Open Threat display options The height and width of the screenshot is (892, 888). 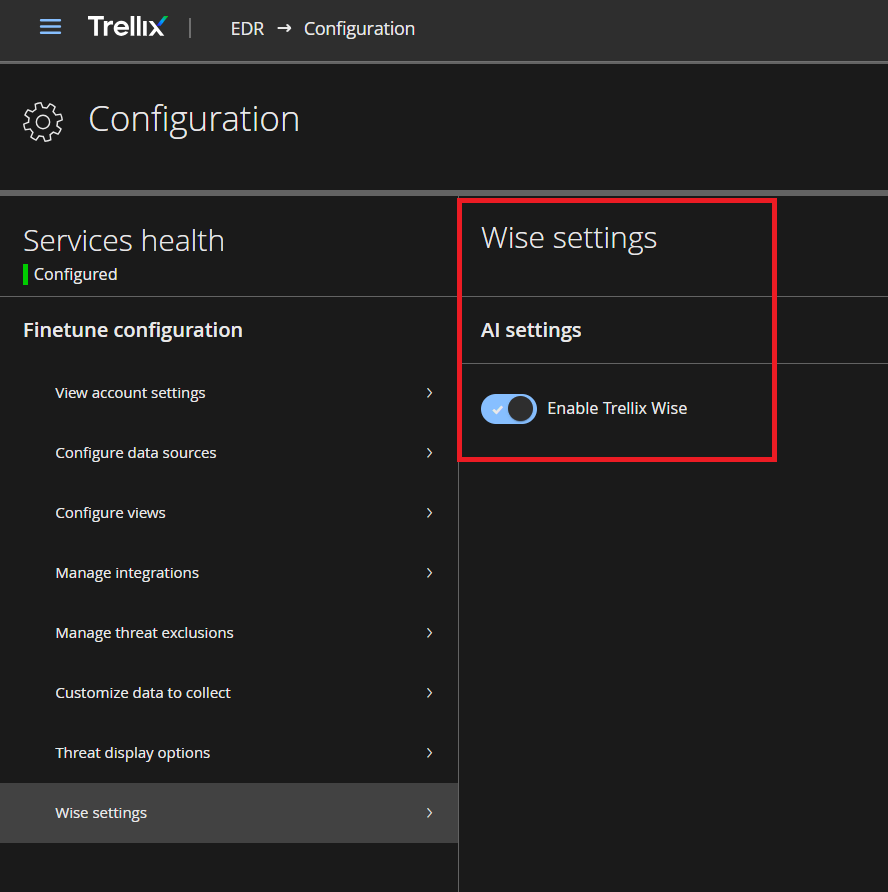[x=229, y=753]
